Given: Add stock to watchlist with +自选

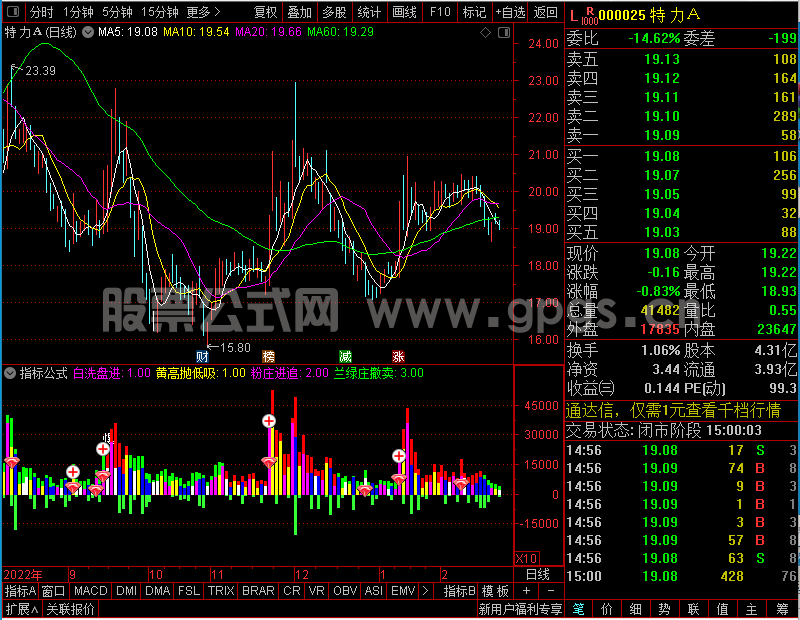Looking at the screenshot, I should coord(510,12).
